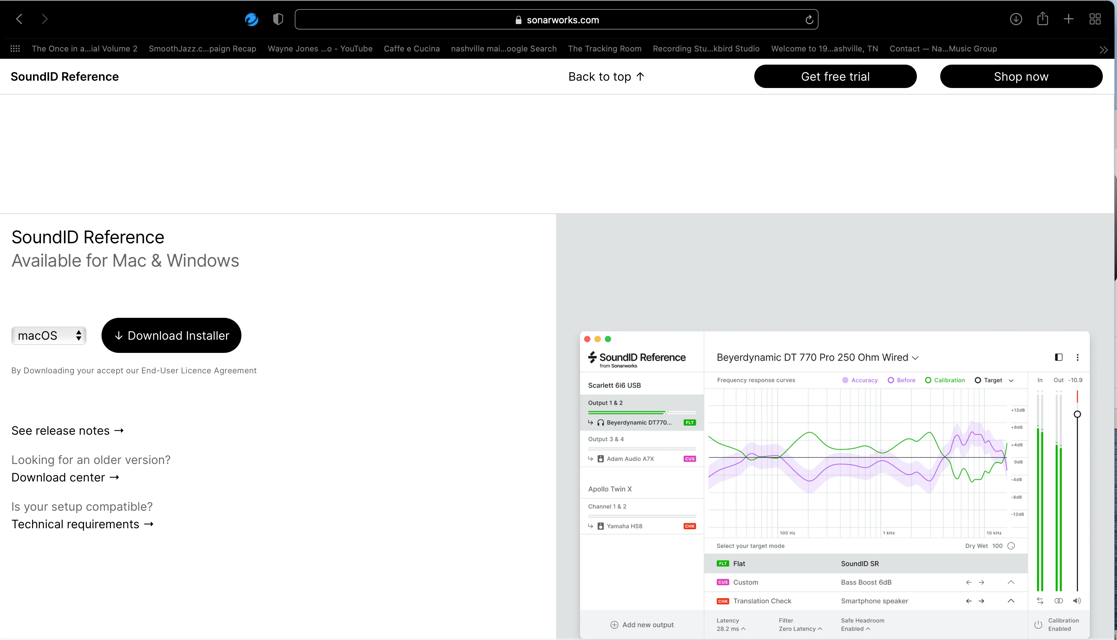Open the SmoothJazz campaign recap bookmark
Image resolution: width=1117 pixels, height=640 pixels.
(202, 48)
